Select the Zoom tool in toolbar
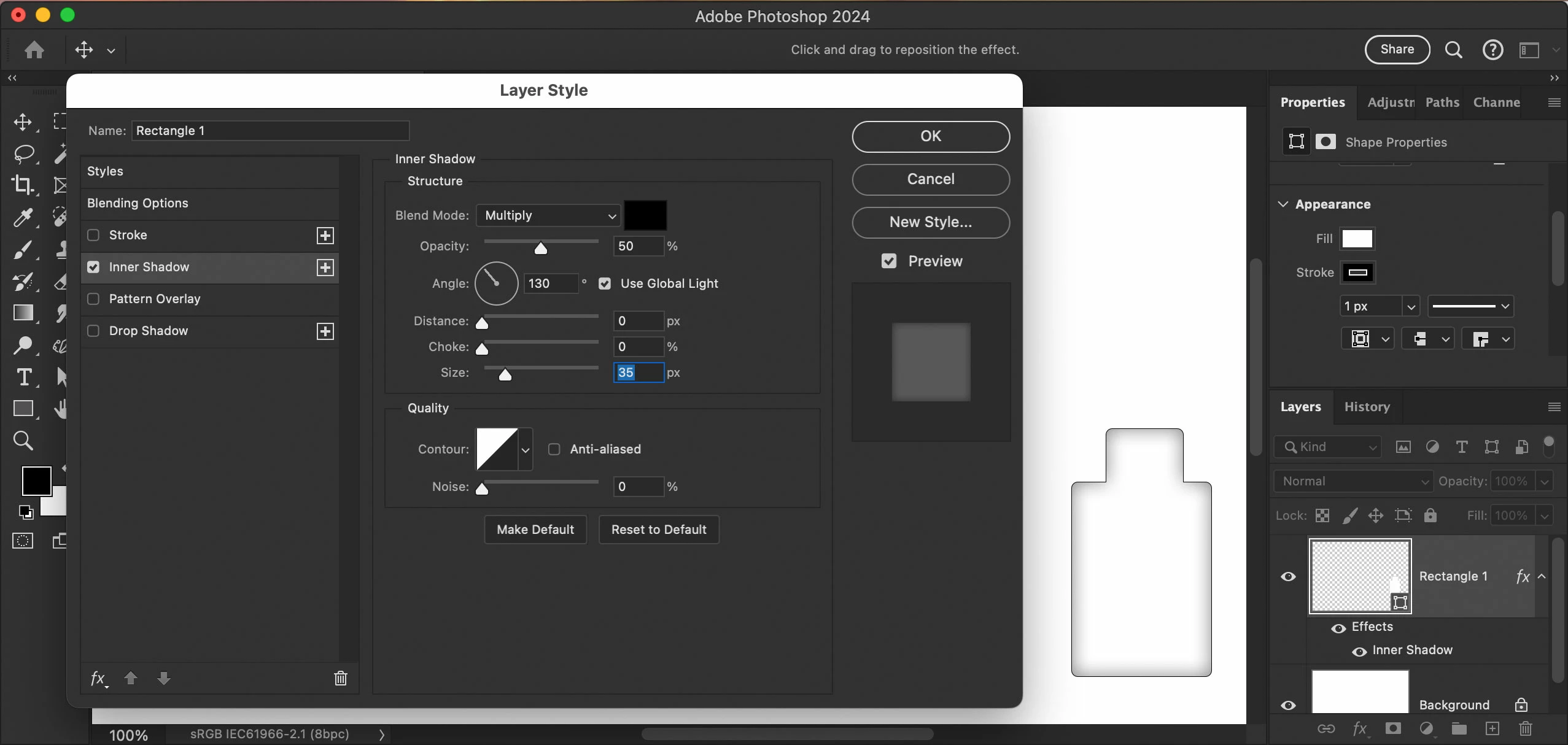The height and width of the screenshot is (745, 1568). [23, 440]
